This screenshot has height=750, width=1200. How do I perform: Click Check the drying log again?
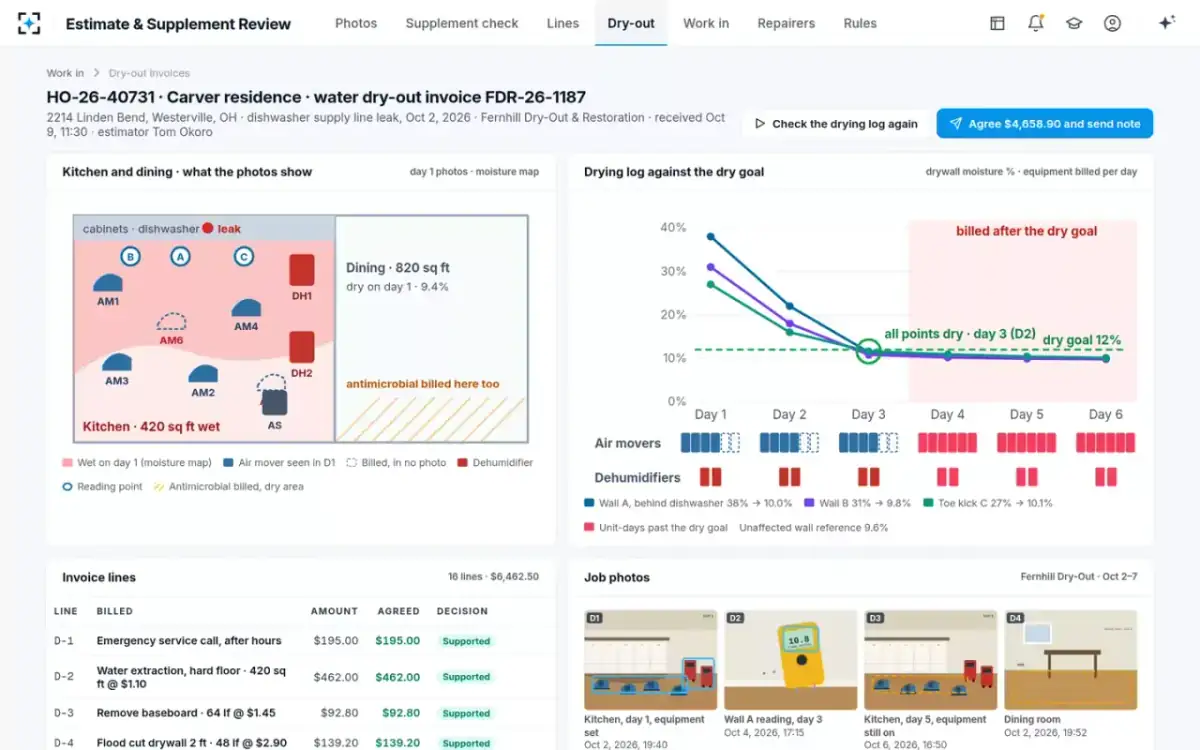(x=836, y=124)
